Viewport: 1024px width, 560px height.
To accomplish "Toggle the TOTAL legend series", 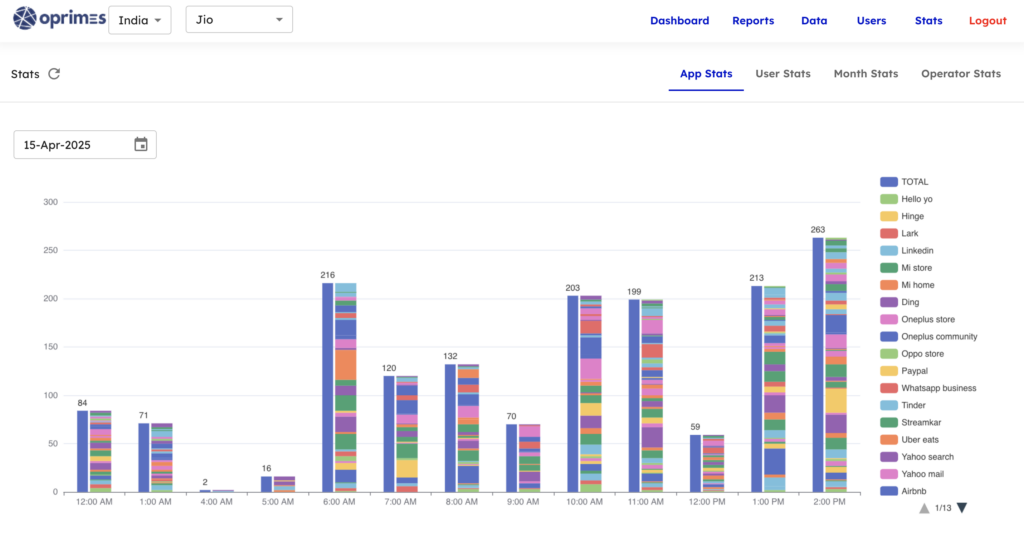I will point(904,181).
